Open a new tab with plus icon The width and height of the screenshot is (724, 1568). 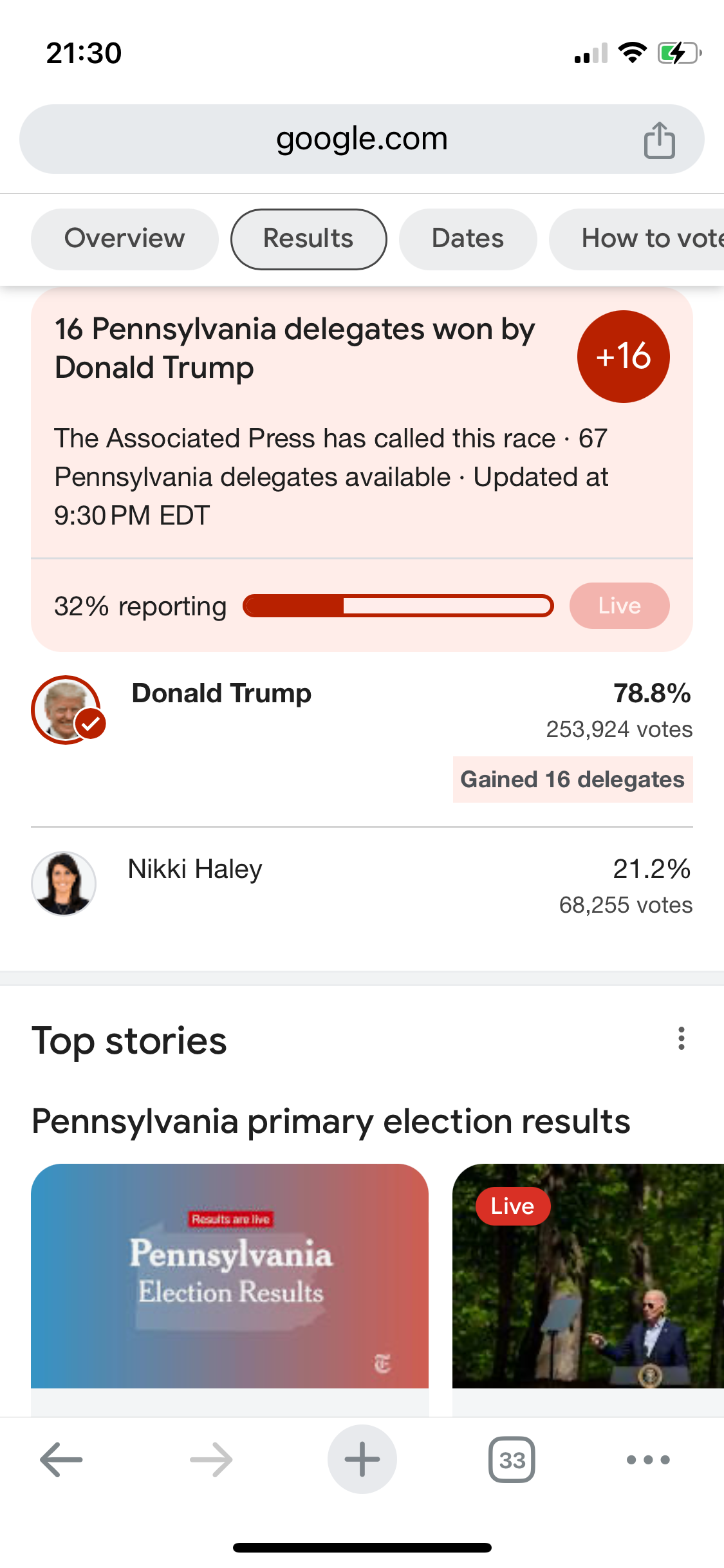click(362, 1459)
